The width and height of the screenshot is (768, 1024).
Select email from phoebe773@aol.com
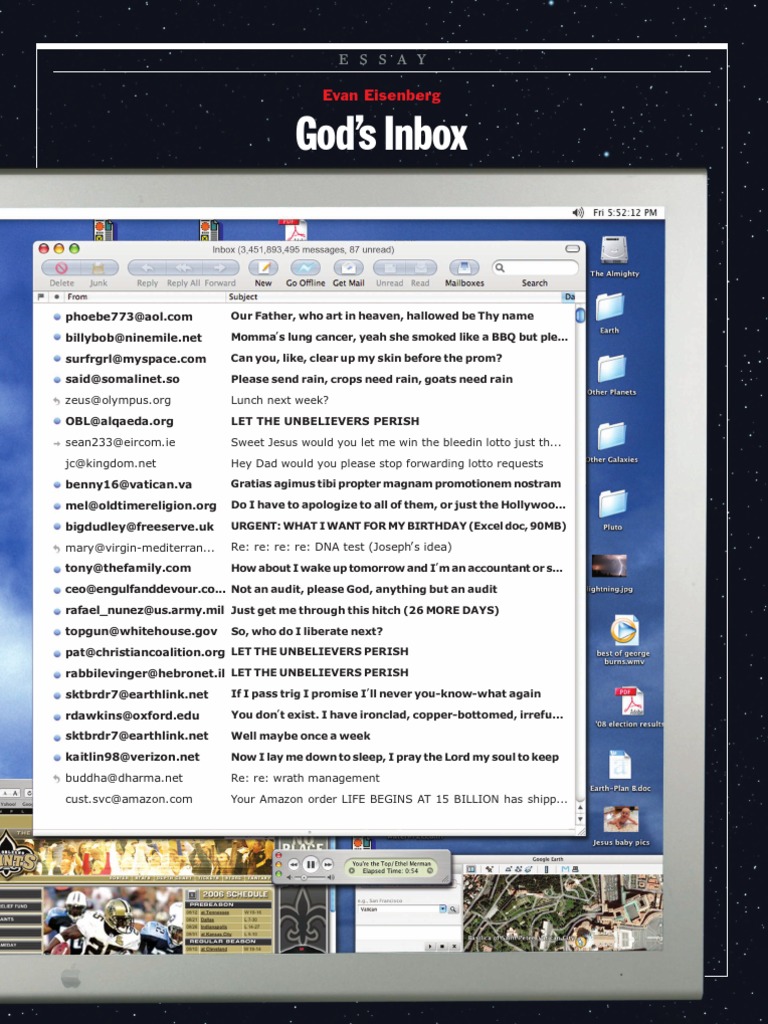[306, 316]
